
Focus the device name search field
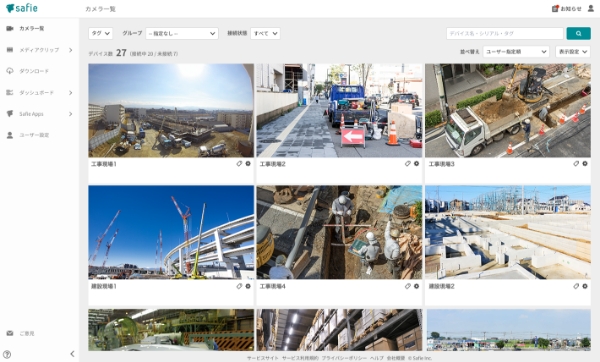coord(505,34)
